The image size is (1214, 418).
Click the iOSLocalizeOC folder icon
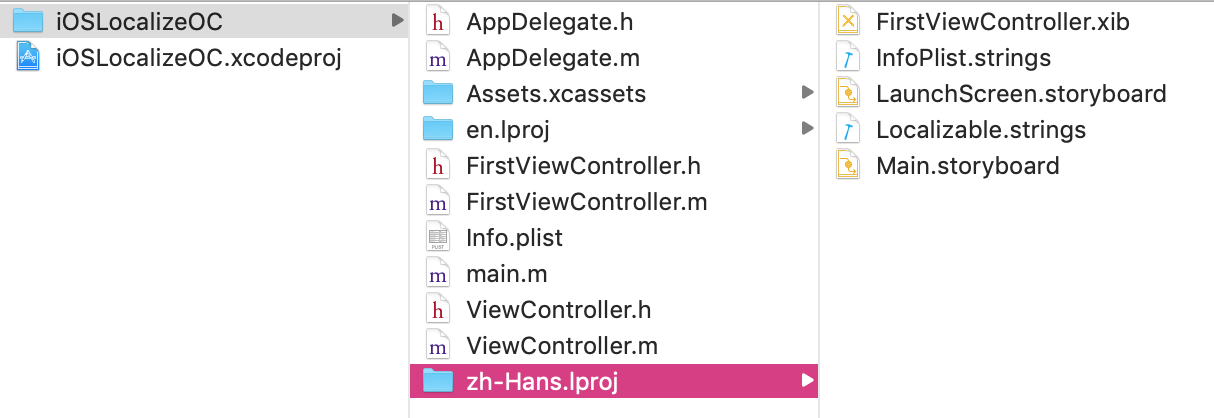pos(28,21)
